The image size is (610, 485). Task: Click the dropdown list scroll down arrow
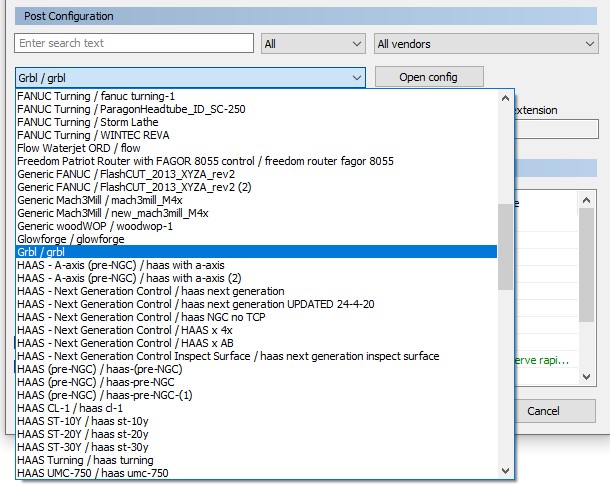(x=505, y=471)
